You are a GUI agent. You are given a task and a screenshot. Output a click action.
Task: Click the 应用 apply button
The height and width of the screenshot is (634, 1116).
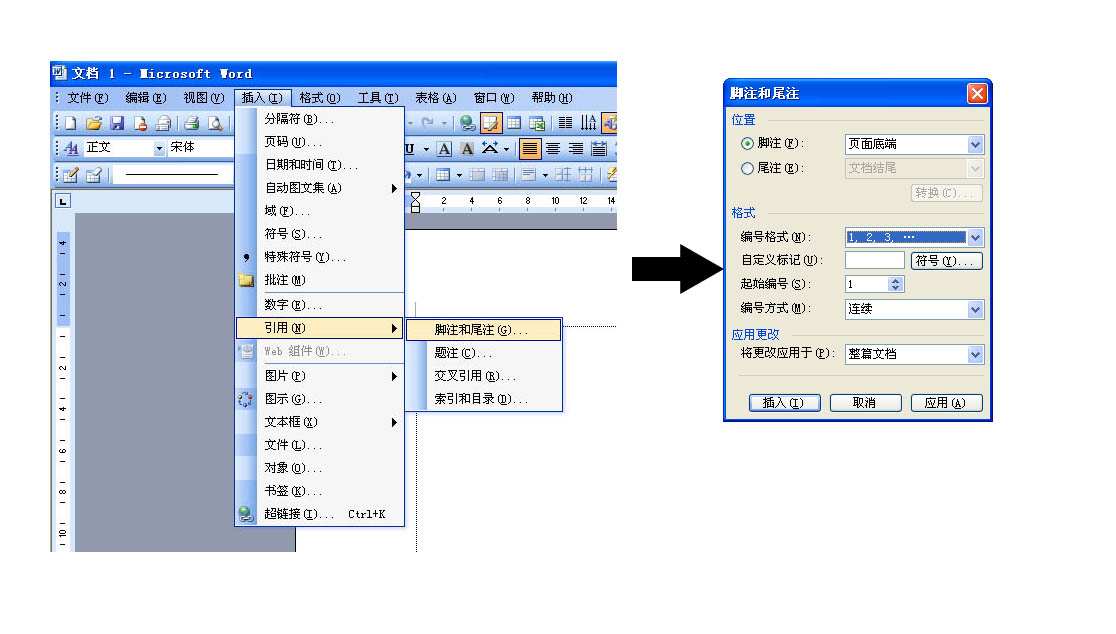click(x=947, y=403)
